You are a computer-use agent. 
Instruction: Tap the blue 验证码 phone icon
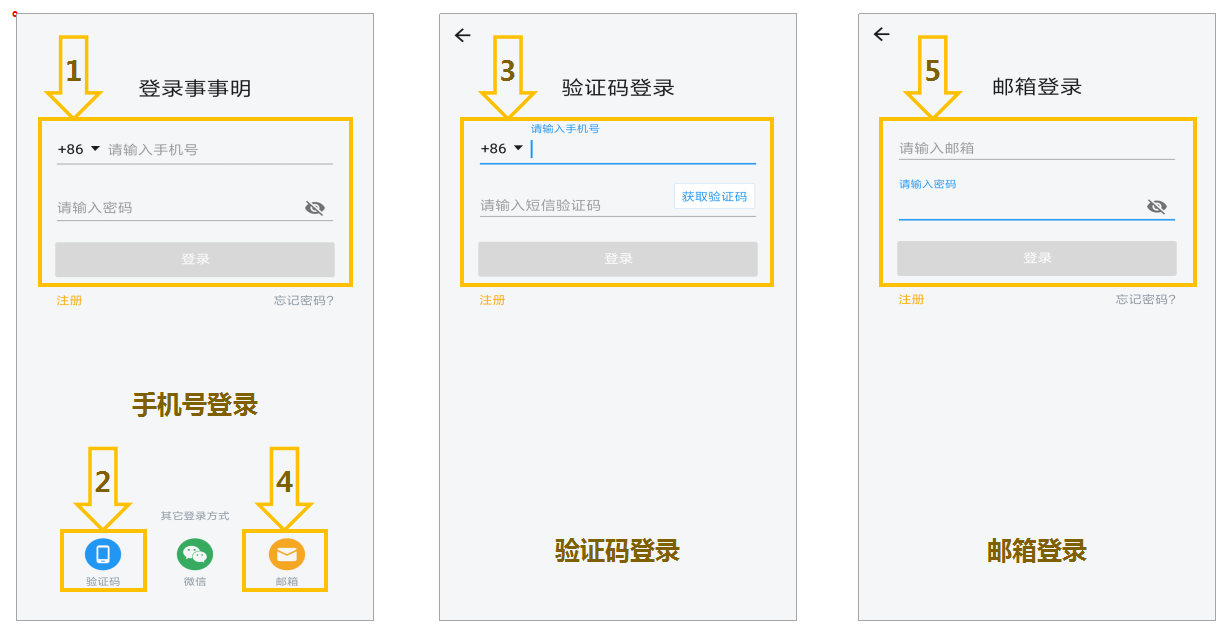(x=102, y=554)
